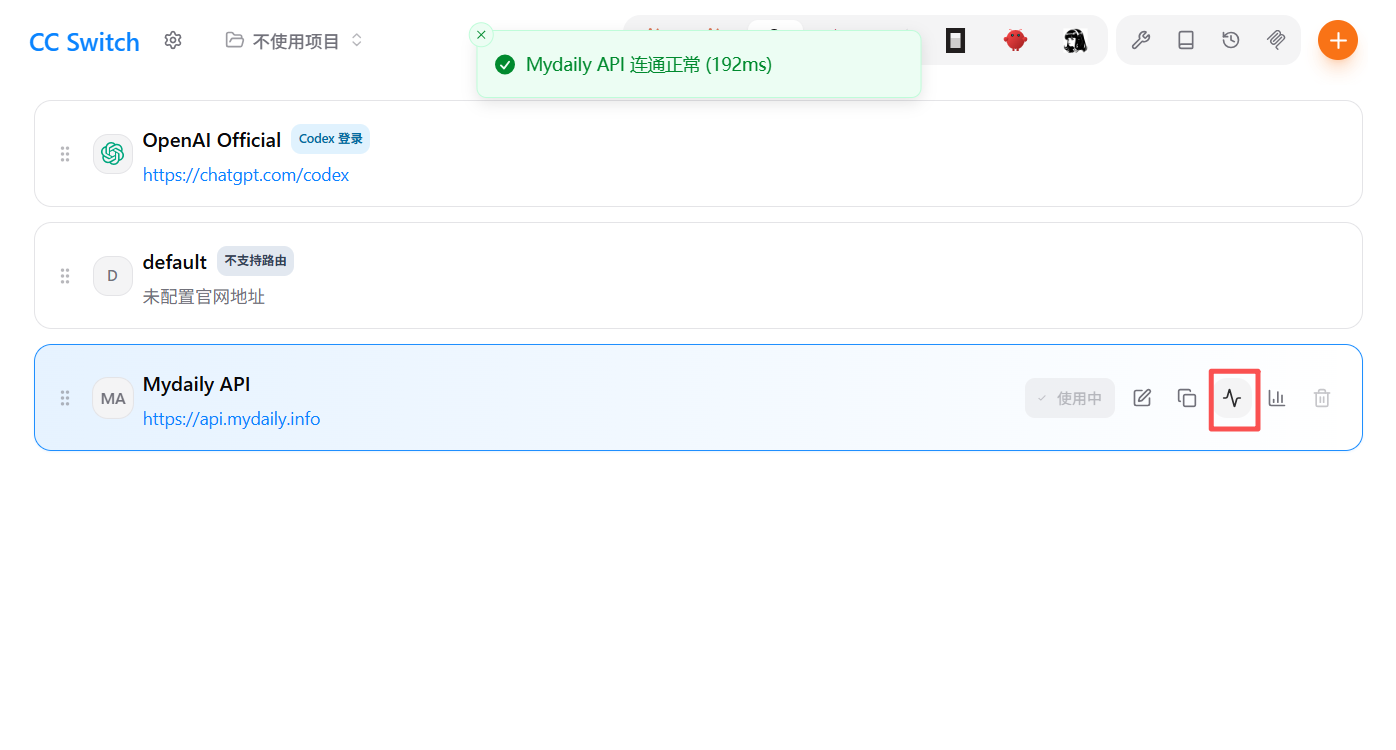This screenshot has height=750, width=1396.
Task: Click the 未配置官网地址 text
Action: (x=204, y=297)
